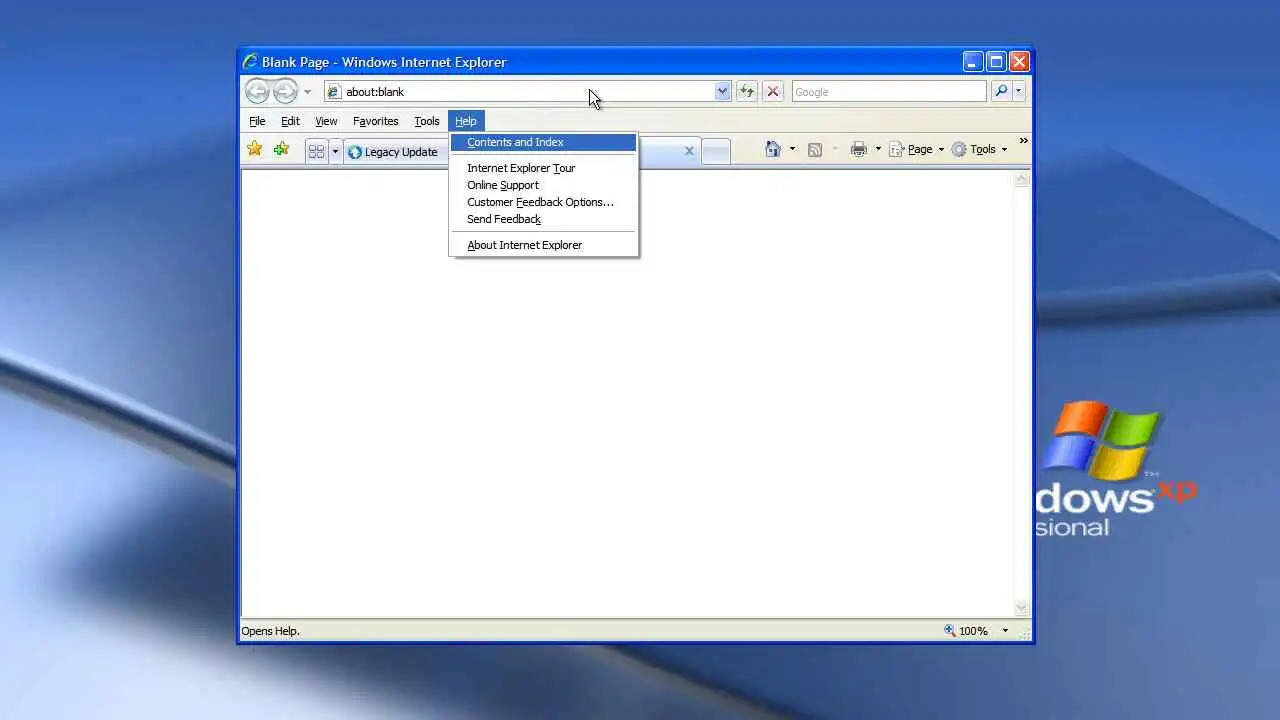Expand the zoom level dropdown arrow
Screen dimensions: 1280x720
(x=1005, y=631)
